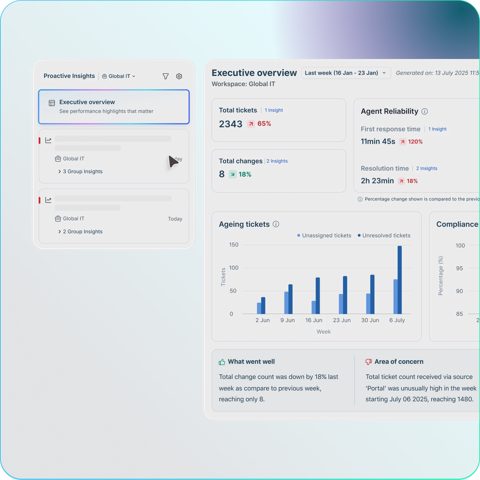This screenshot has height=480, width=480.
Task: Open the filter icon in Proactive Insights
Action: pyautogui.click(x=165, y=76)
